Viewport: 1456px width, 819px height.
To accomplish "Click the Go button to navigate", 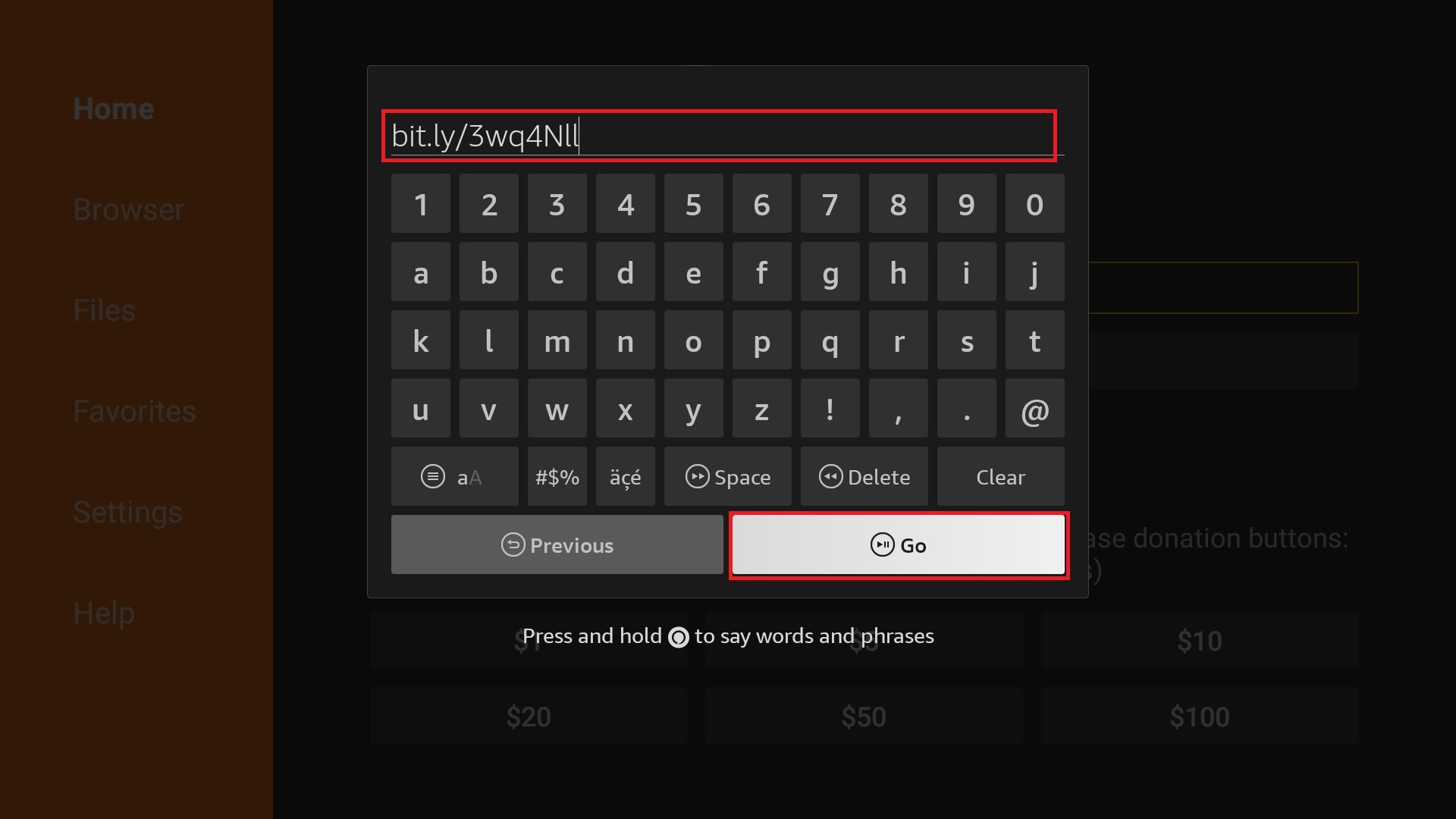I will [x=897, y=545].
